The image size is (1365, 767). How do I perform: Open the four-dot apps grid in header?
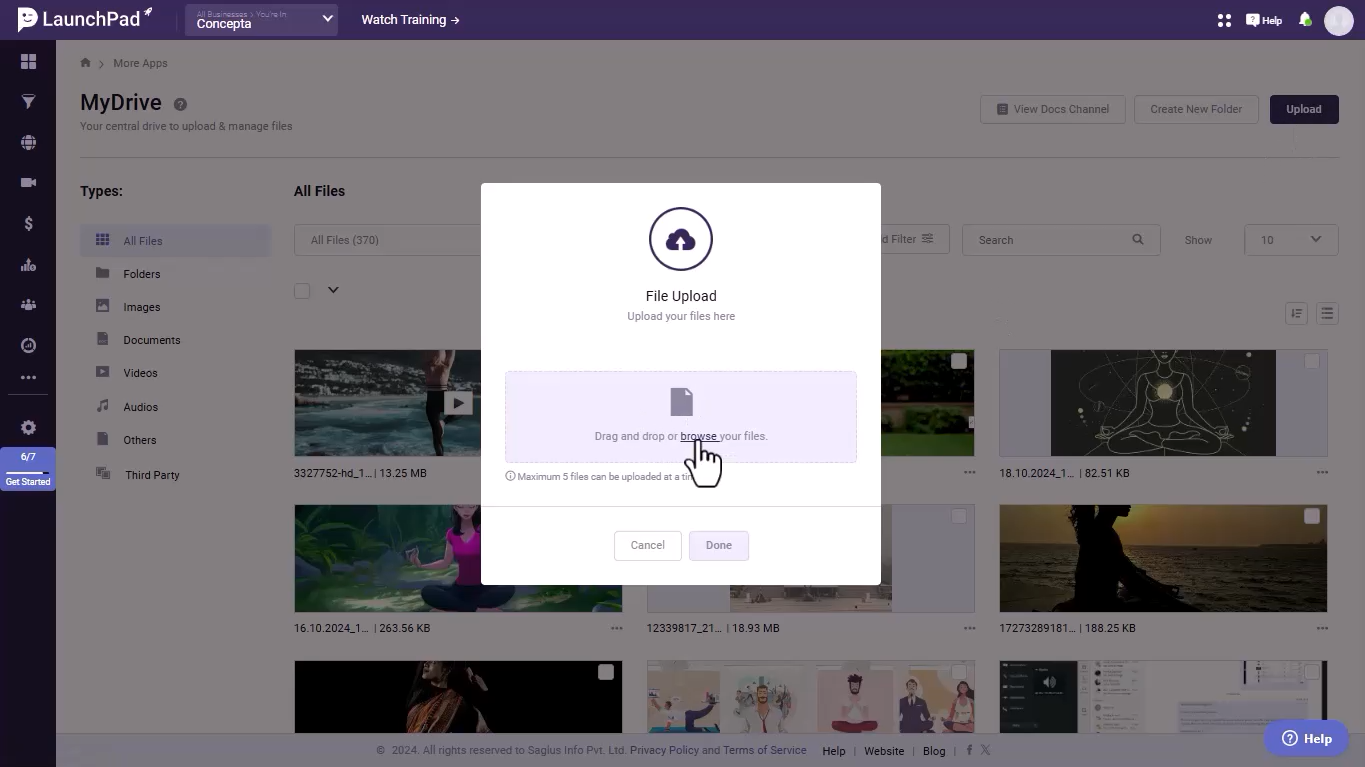coord(1224,20)
